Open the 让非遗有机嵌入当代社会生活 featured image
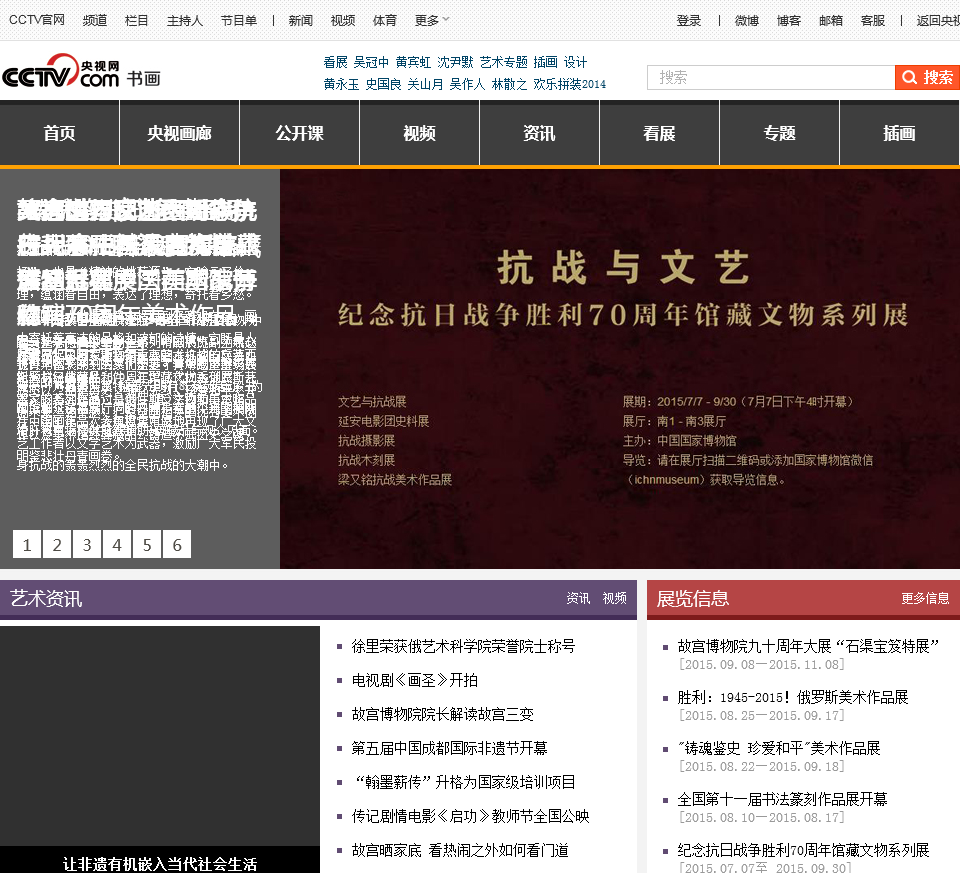The height and width of the screenshot is (873, 960). (160, 749)
